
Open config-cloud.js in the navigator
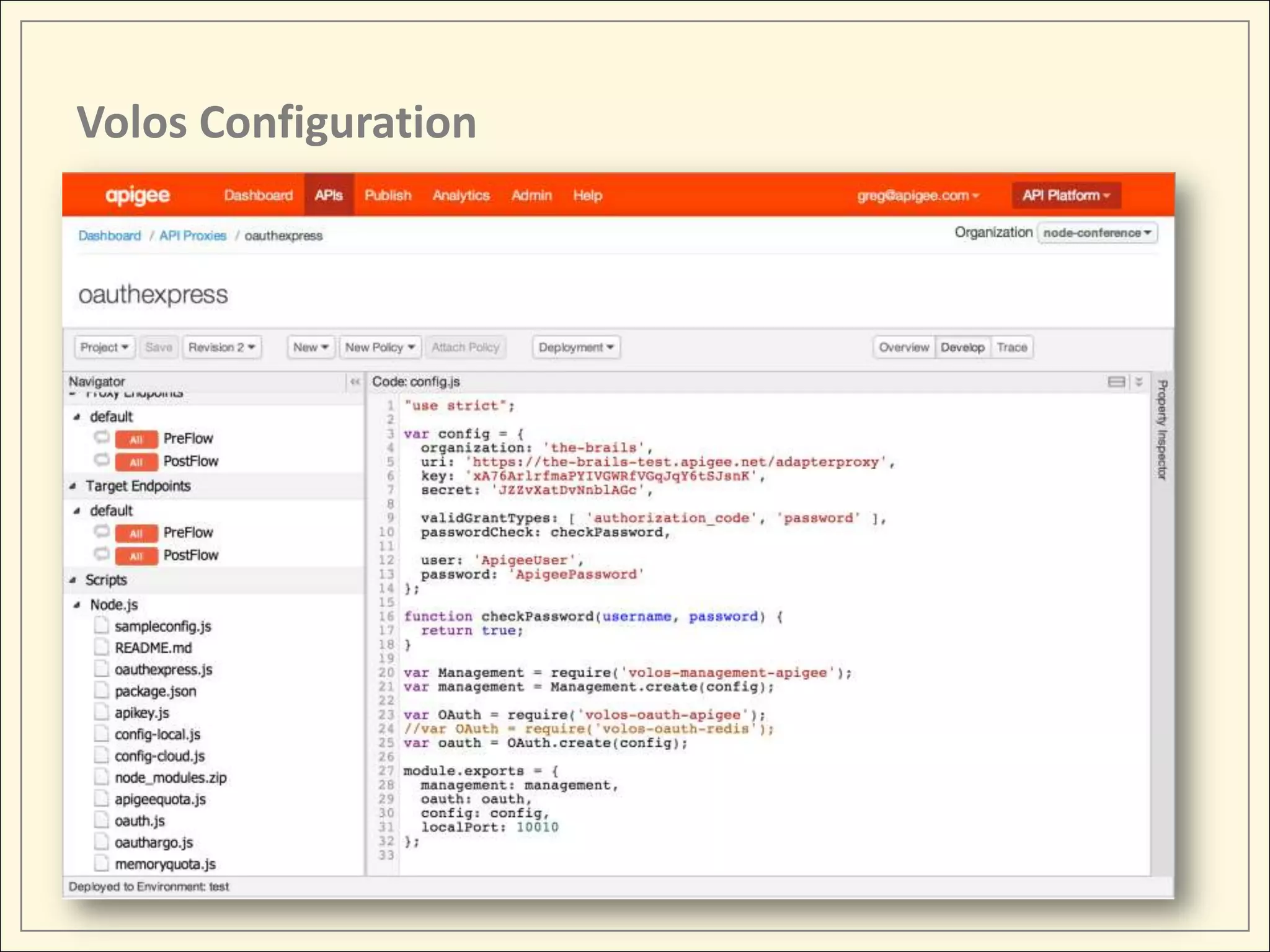159,756
